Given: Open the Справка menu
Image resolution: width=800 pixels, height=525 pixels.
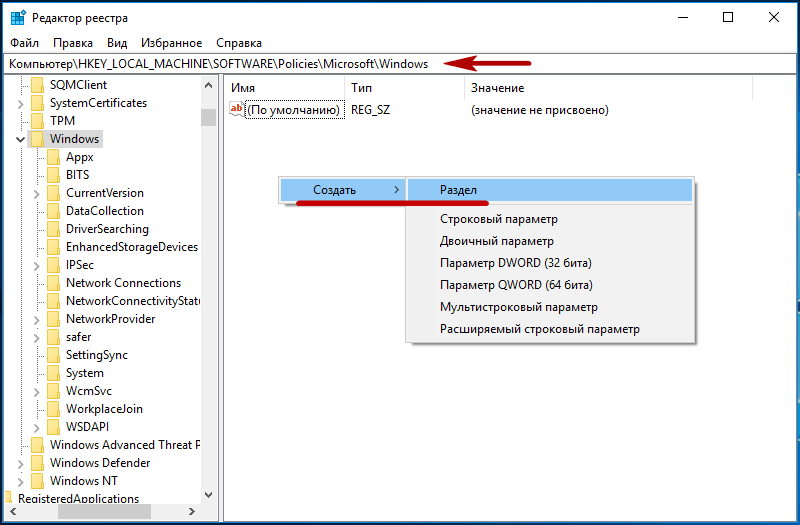Looking at the screenshot, I should point(239,43).
